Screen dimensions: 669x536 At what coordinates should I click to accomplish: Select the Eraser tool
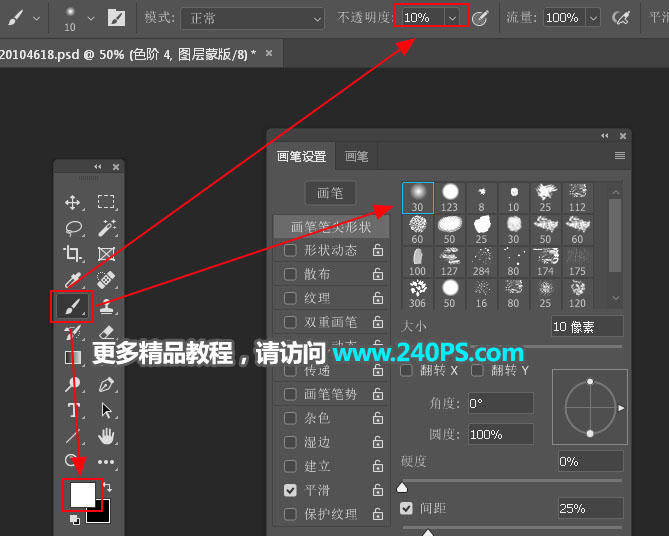tap(107, 333)
